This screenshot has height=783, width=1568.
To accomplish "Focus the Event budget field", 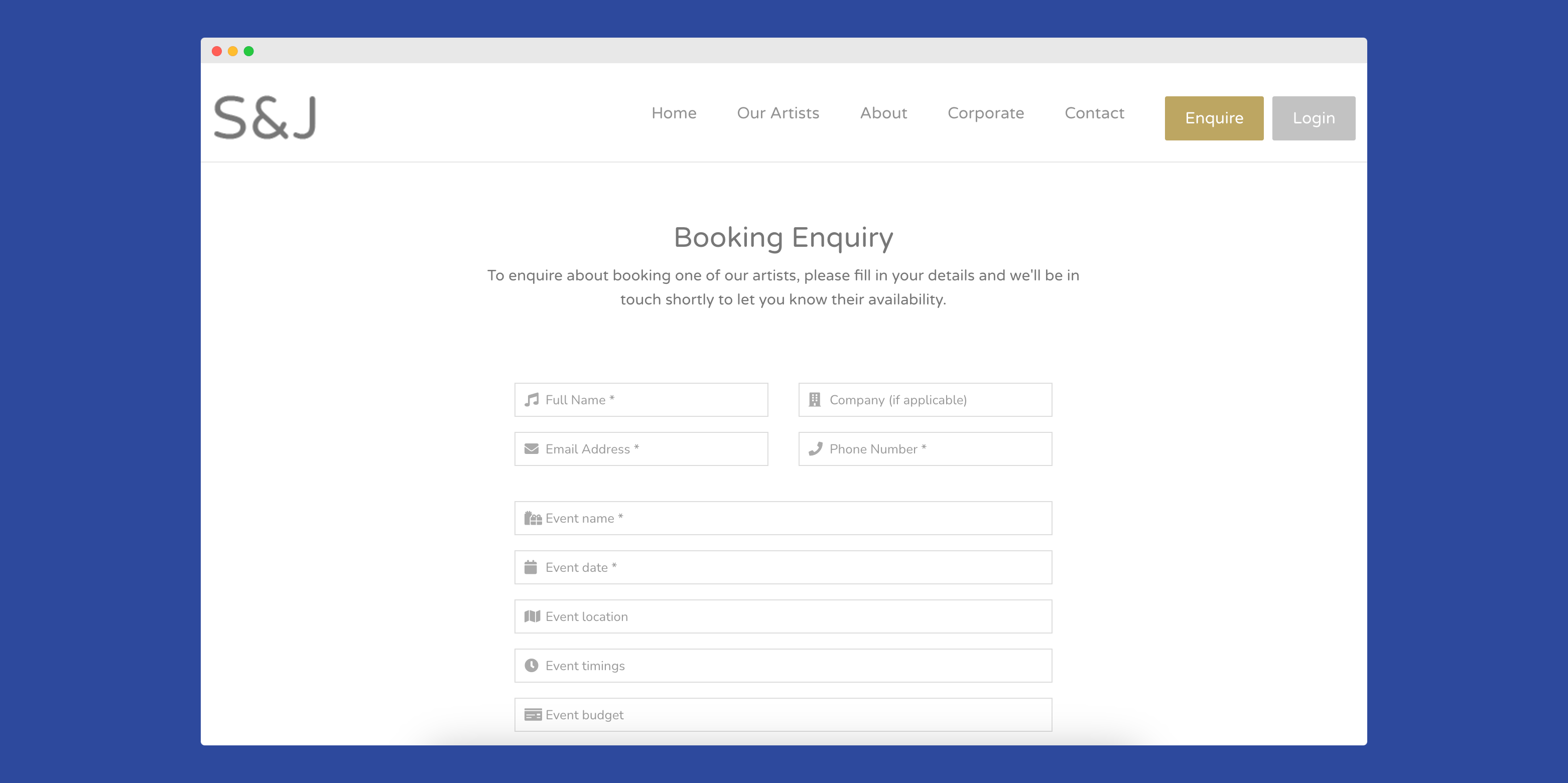I will (x=783, y=715).
